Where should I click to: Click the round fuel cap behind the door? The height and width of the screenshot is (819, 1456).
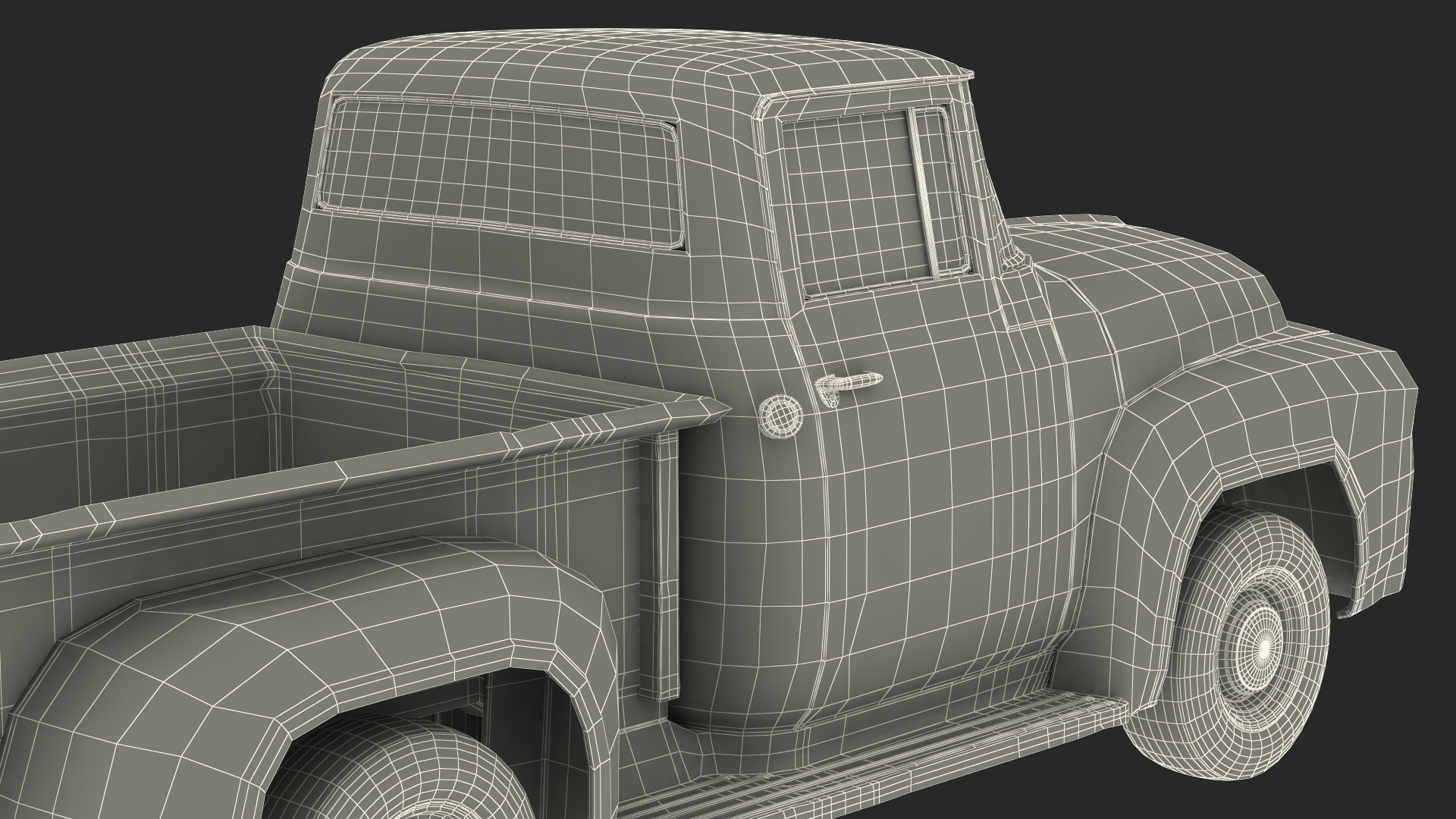tap(780, 416)
